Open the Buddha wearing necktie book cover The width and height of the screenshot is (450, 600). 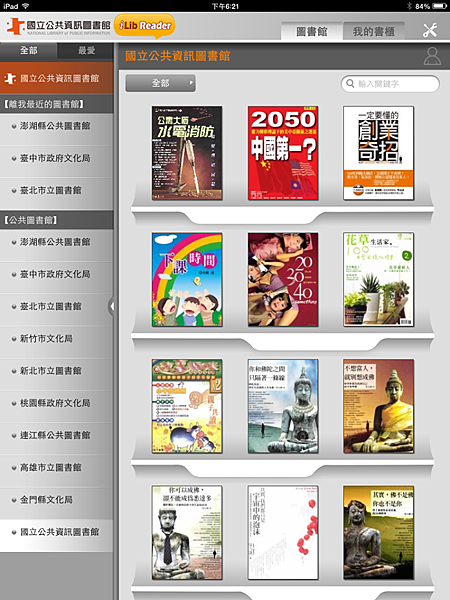(x=187, y=533)
